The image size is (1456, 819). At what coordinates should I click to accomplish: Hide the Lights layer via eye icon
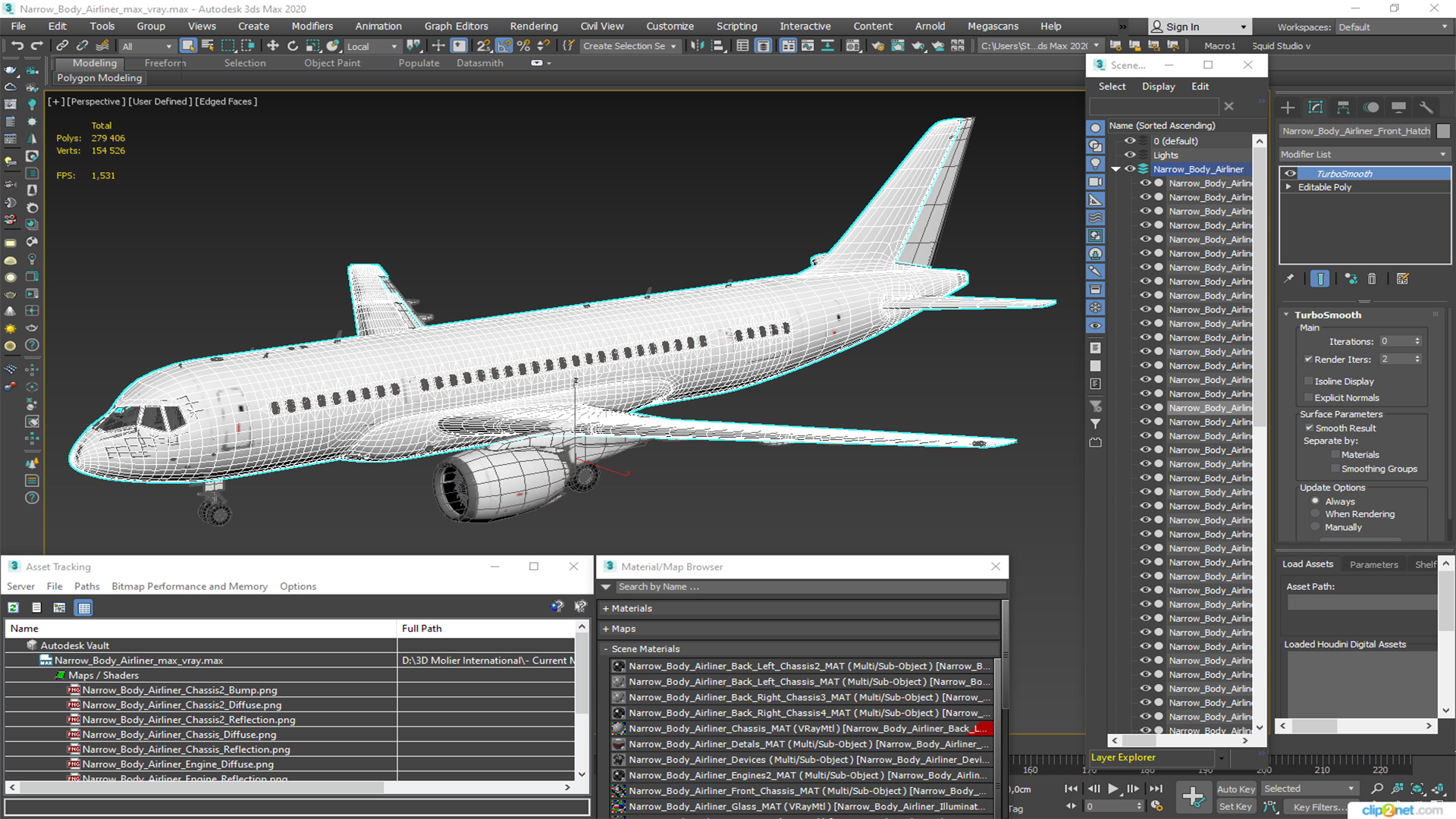click(1130, 155)
